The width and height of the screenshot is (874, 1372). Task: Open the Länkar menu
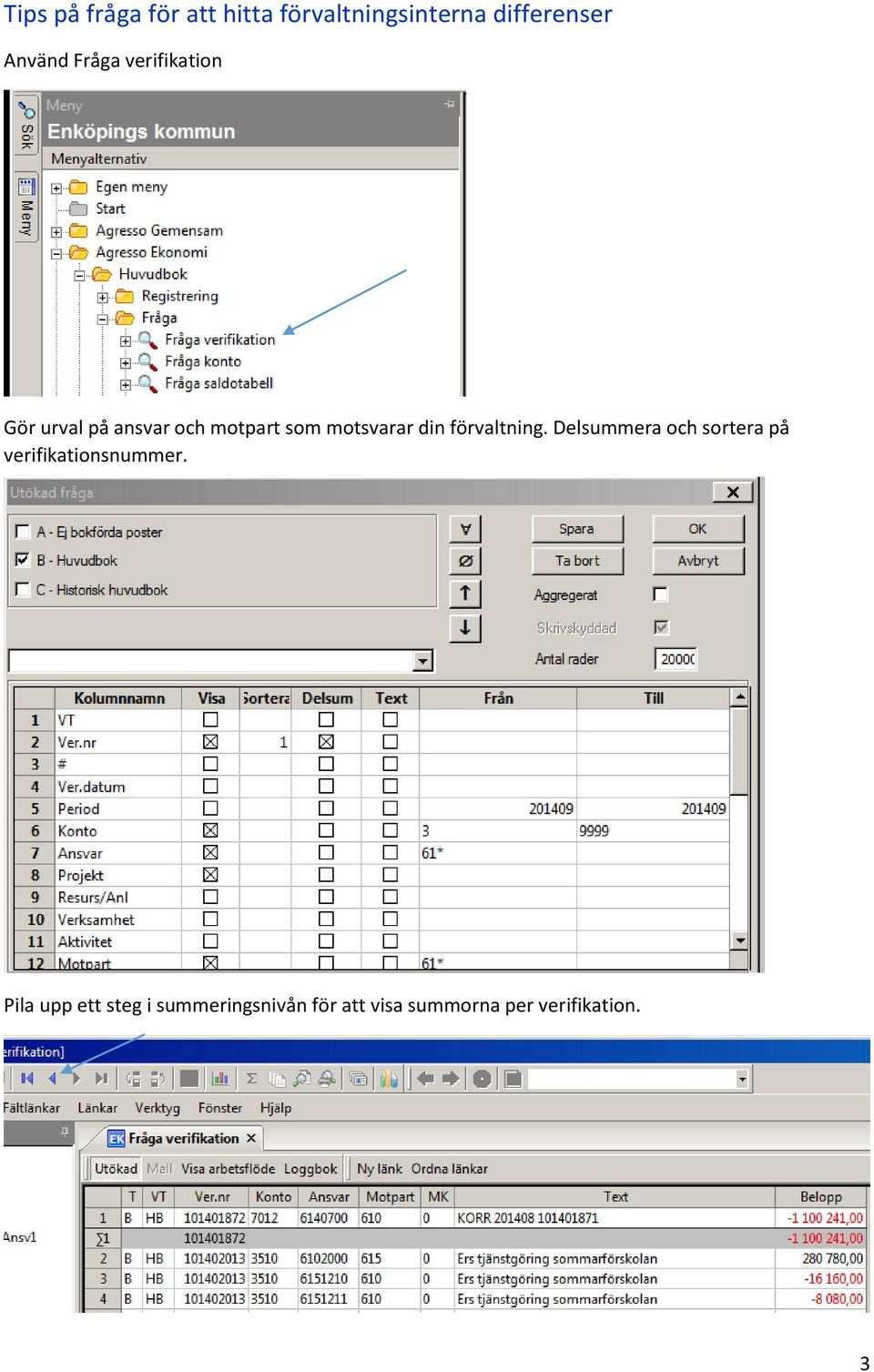pyautogui.click(x=97, y=1108)
